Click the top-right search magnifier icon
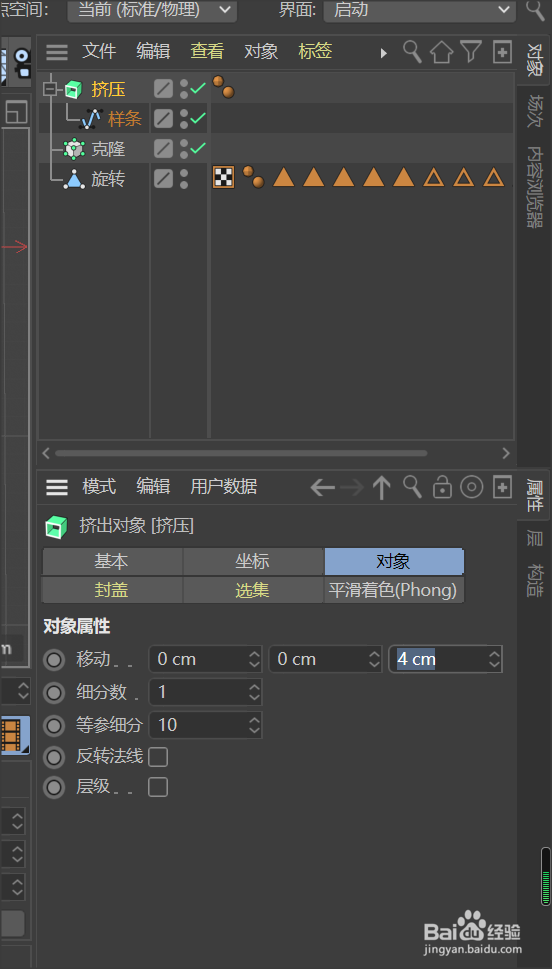Screen dimensions: 552x969 (x=536, y=9)
